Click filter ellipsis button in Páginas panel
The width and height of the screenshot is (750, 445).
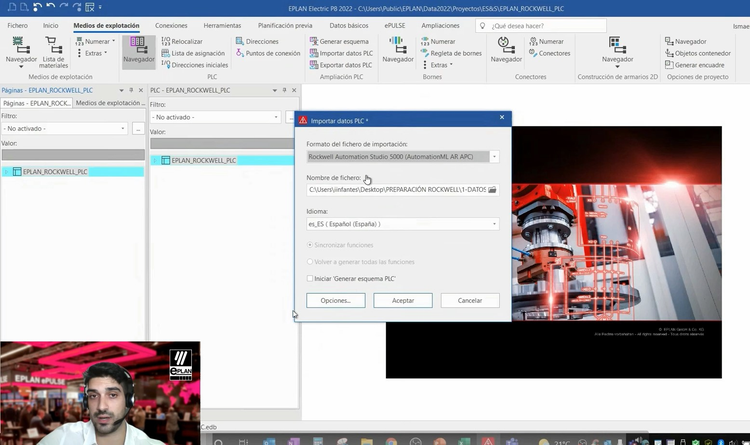click(138, 129)
